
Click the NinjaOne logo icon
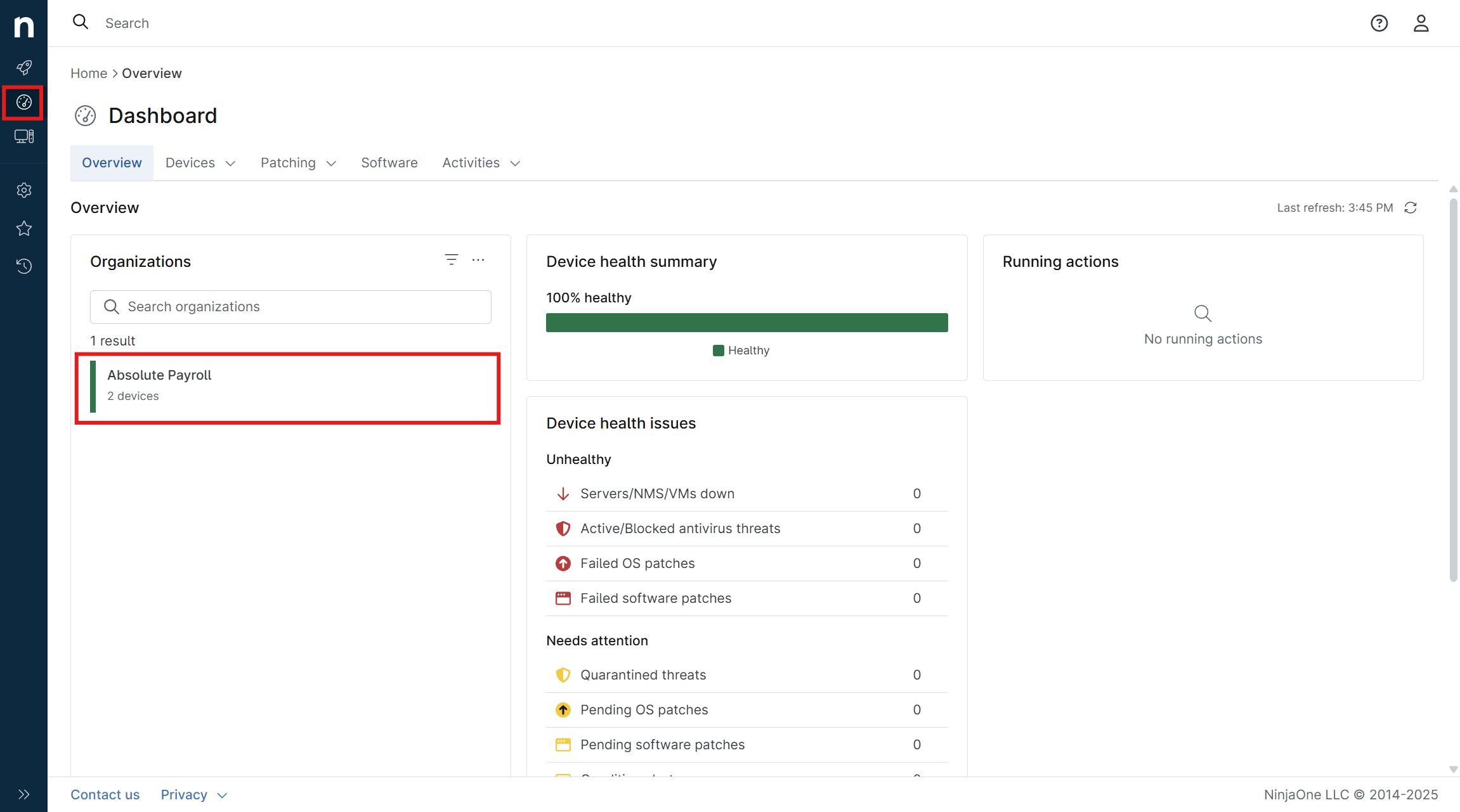tap(23, 26)
